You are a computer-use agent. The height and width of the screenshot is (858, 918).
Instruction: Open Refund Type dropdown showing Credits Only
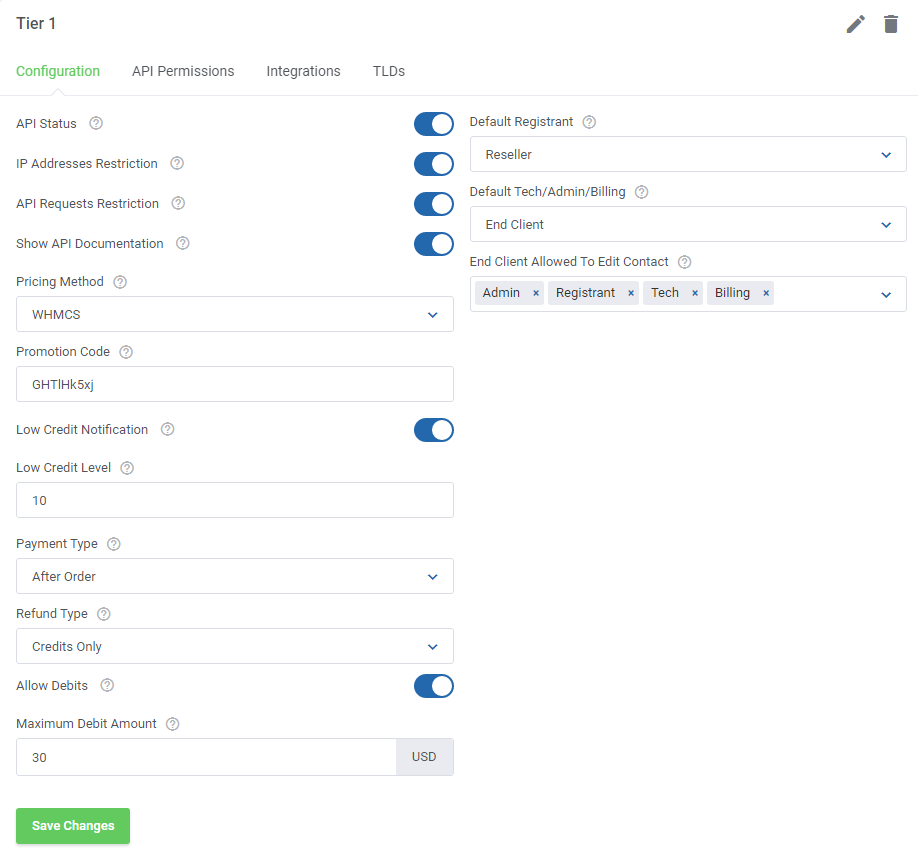click(235, 646)
